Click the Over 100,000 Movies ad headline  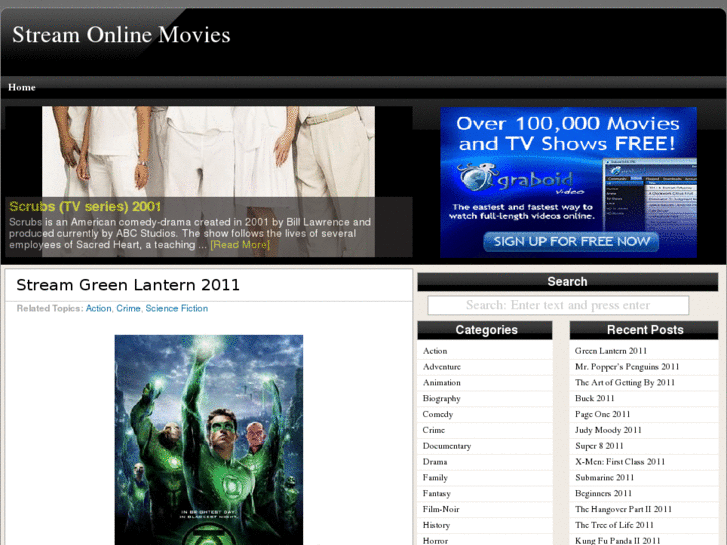point(568,134)
